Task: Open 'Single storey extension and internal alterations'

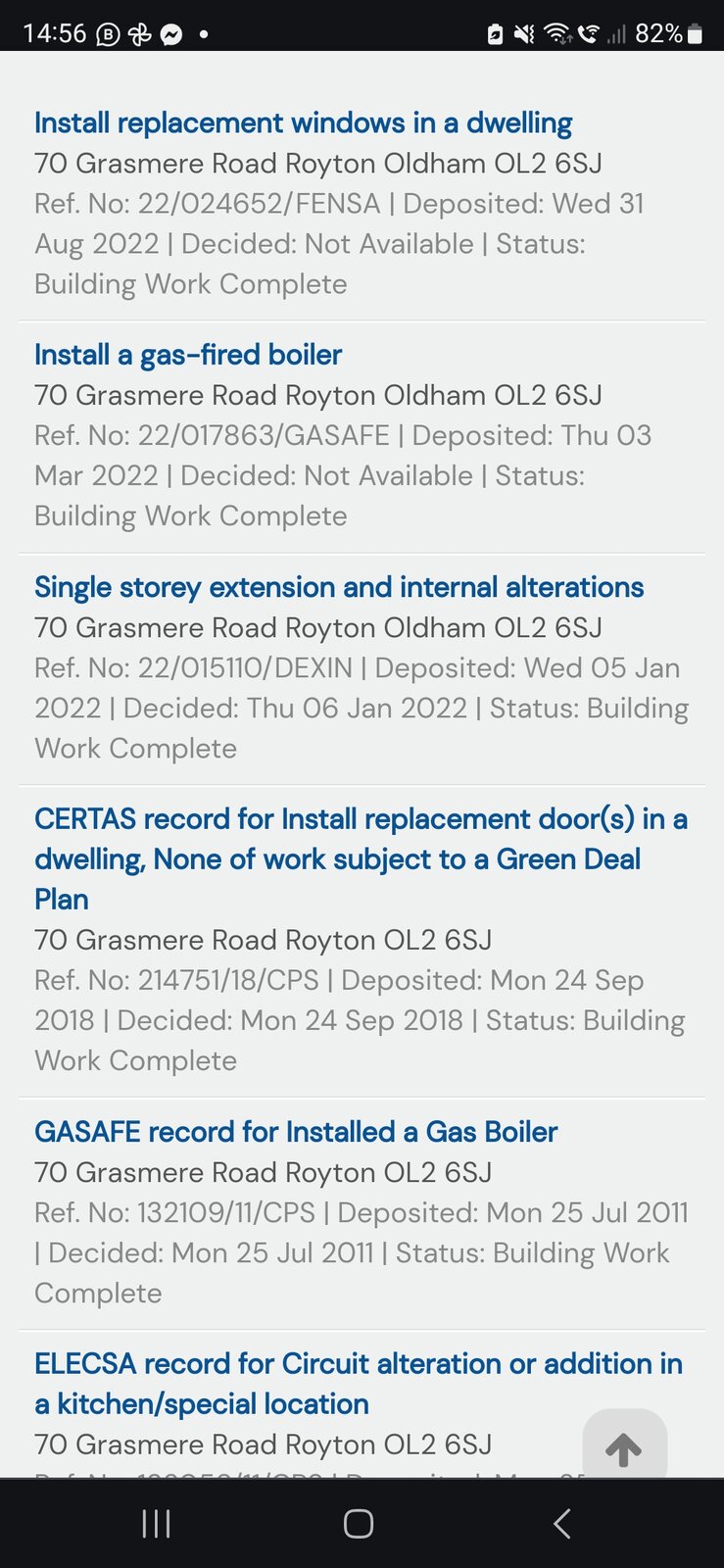Action: (x=339, y=587)
